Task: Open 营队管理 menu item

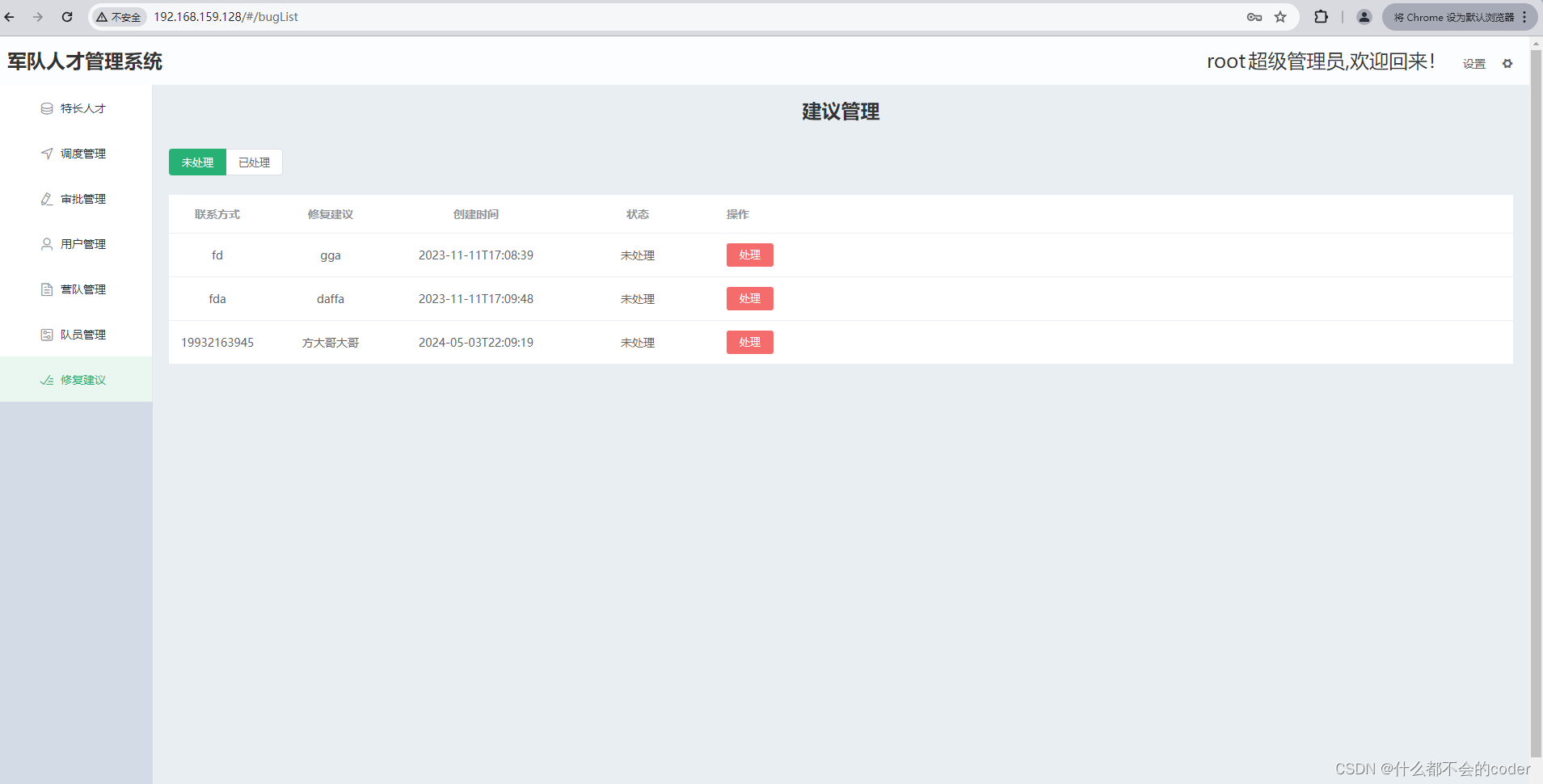Action: coord(76,289)
